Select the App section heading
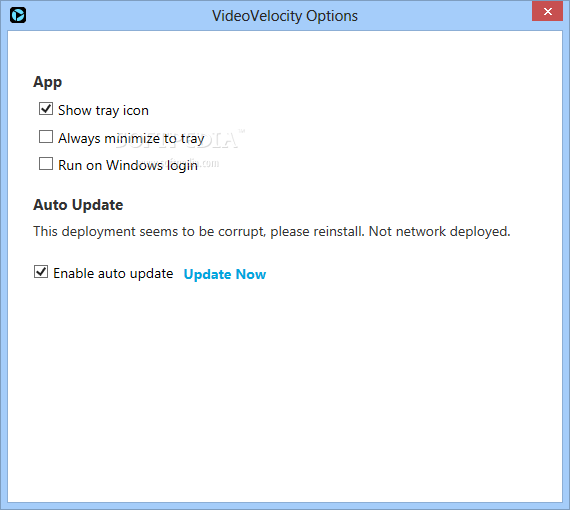This screenshot has height=510, width=570. [48, 82]
